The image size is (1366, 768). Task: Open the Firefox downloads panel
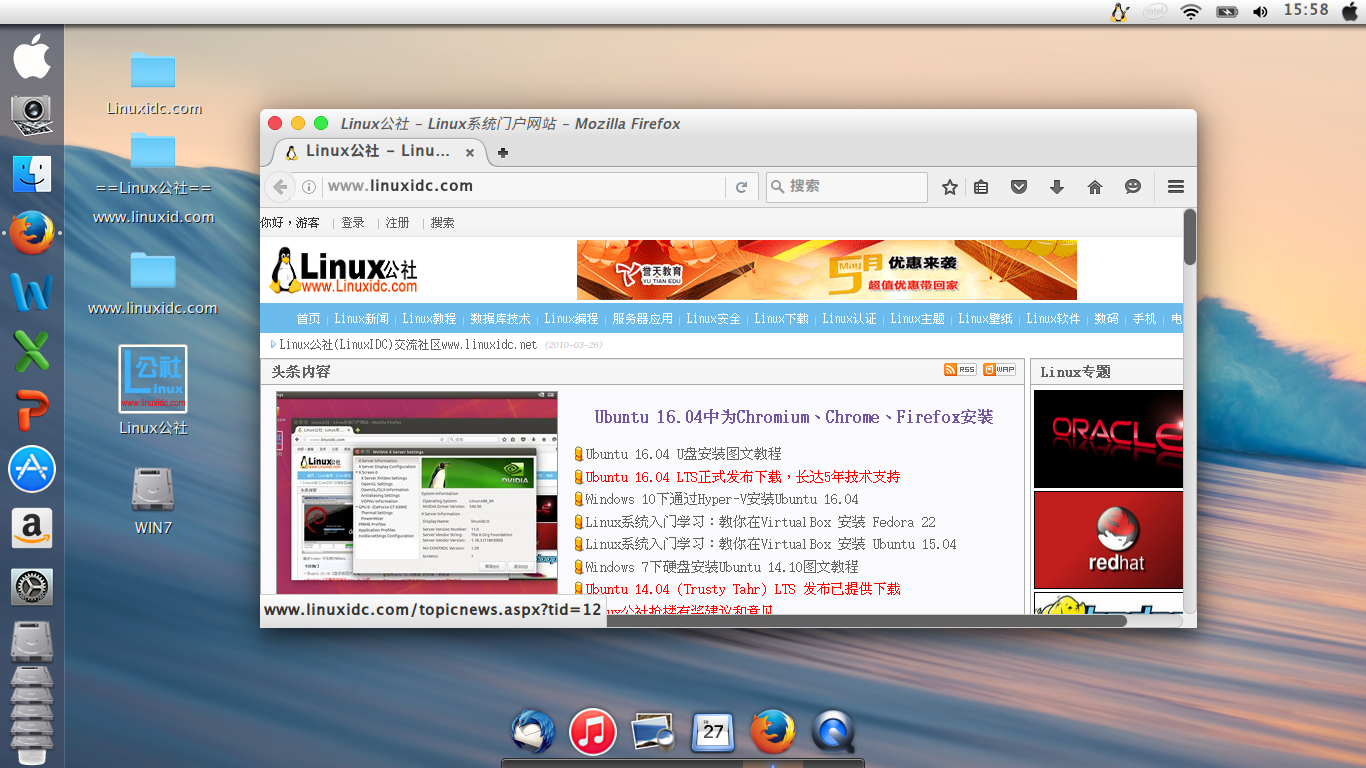[x=1057, y=187]
